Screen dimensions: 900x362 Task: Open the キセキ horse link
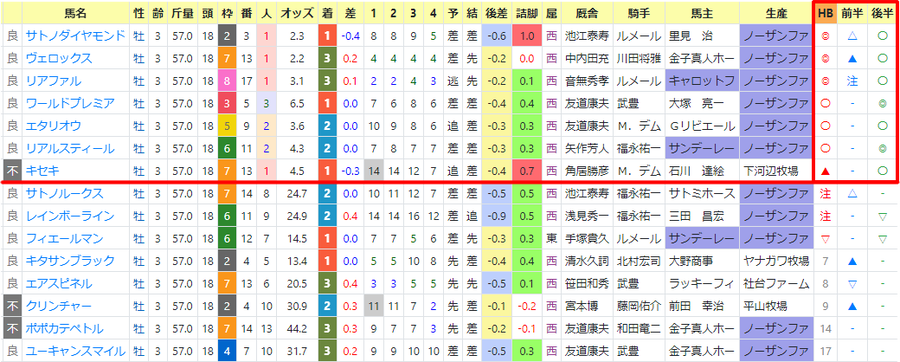(42, 171)
